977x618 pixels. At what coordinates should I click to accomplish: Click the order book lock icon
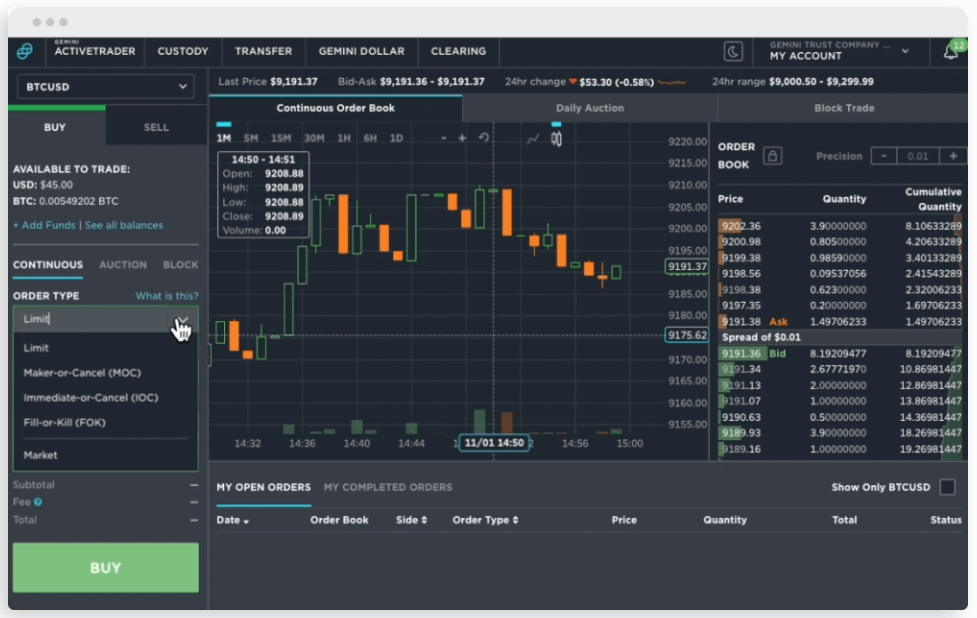pyautogui.click(x=773, y=156)
